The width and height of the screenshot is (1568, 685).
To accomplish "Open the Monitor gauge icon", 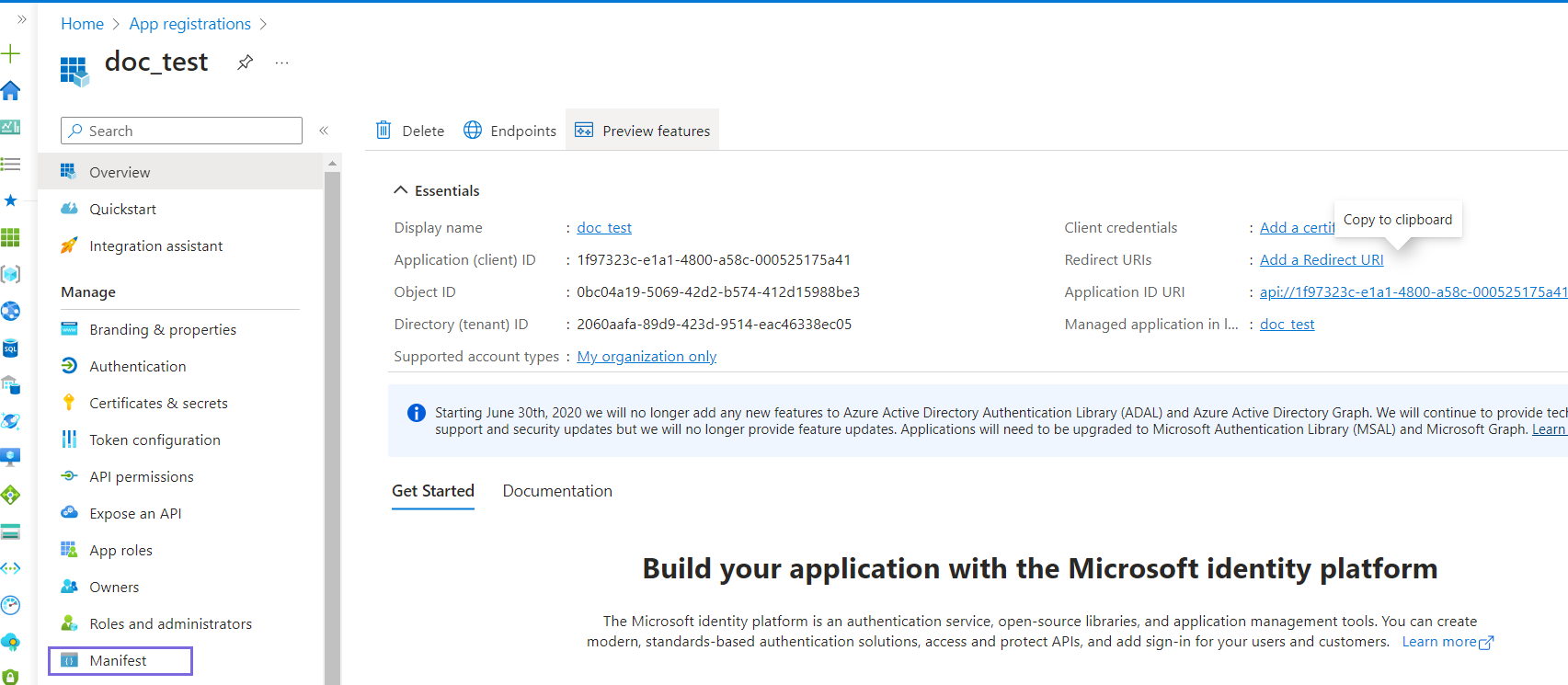I will (10, 605).
